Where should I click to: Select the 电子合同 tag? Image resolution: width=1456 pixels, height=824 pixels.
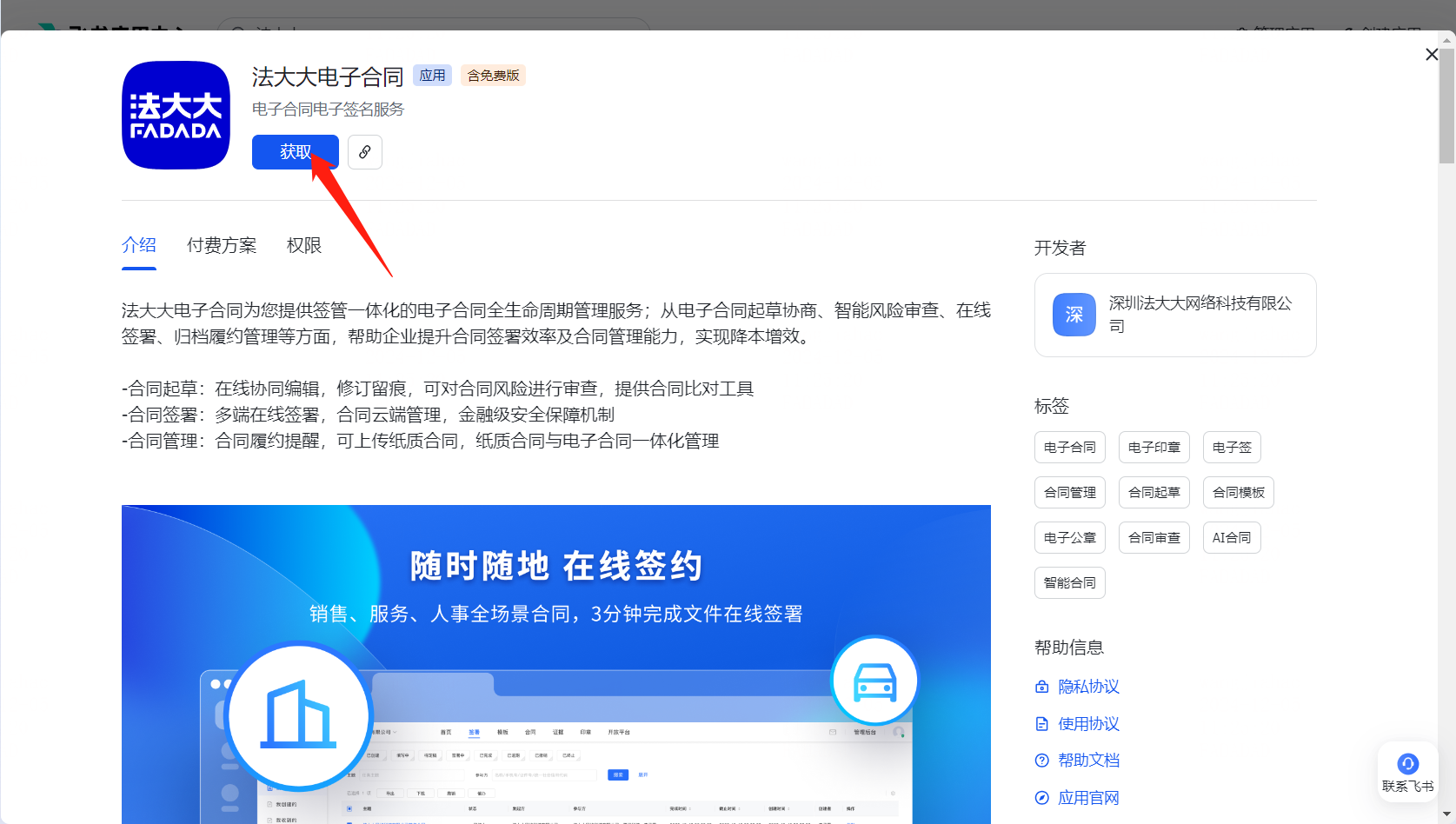pos(1070,447)
